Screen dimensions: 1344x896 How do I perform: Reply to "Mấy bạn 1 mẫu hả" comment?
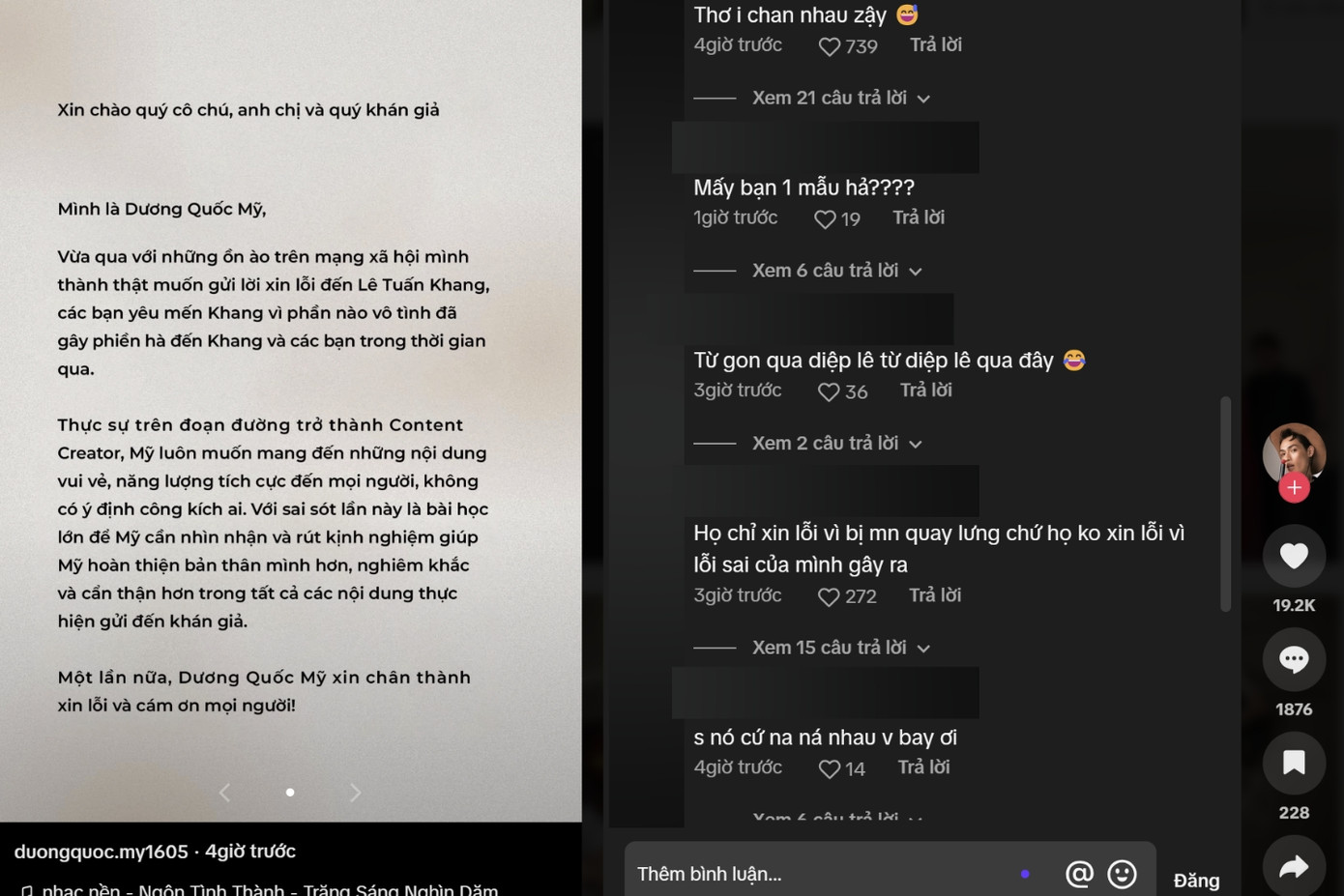pos(919,217)
